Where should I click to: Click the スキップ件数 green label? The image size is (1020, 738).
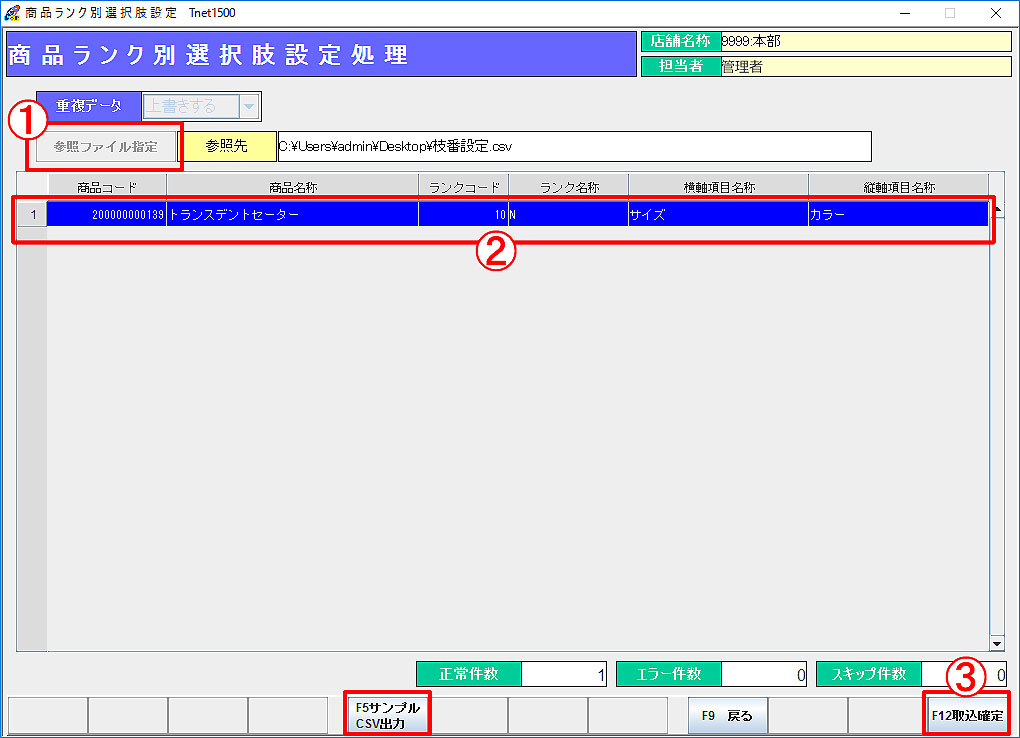868,674
